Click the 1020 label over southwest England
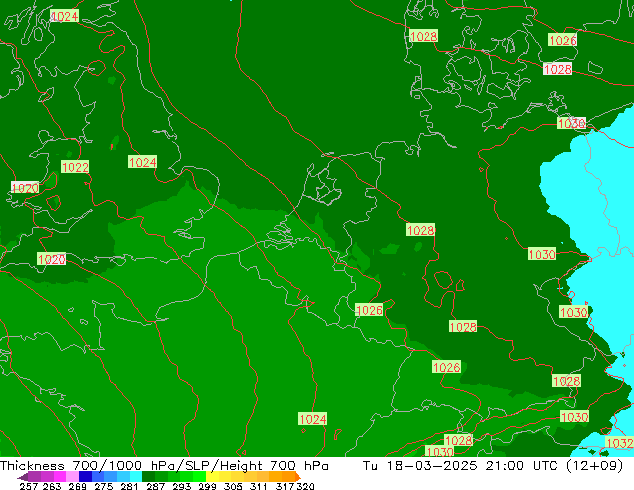Image resolution: width=634 pixels, height=490 pixels. coord(51,259)
